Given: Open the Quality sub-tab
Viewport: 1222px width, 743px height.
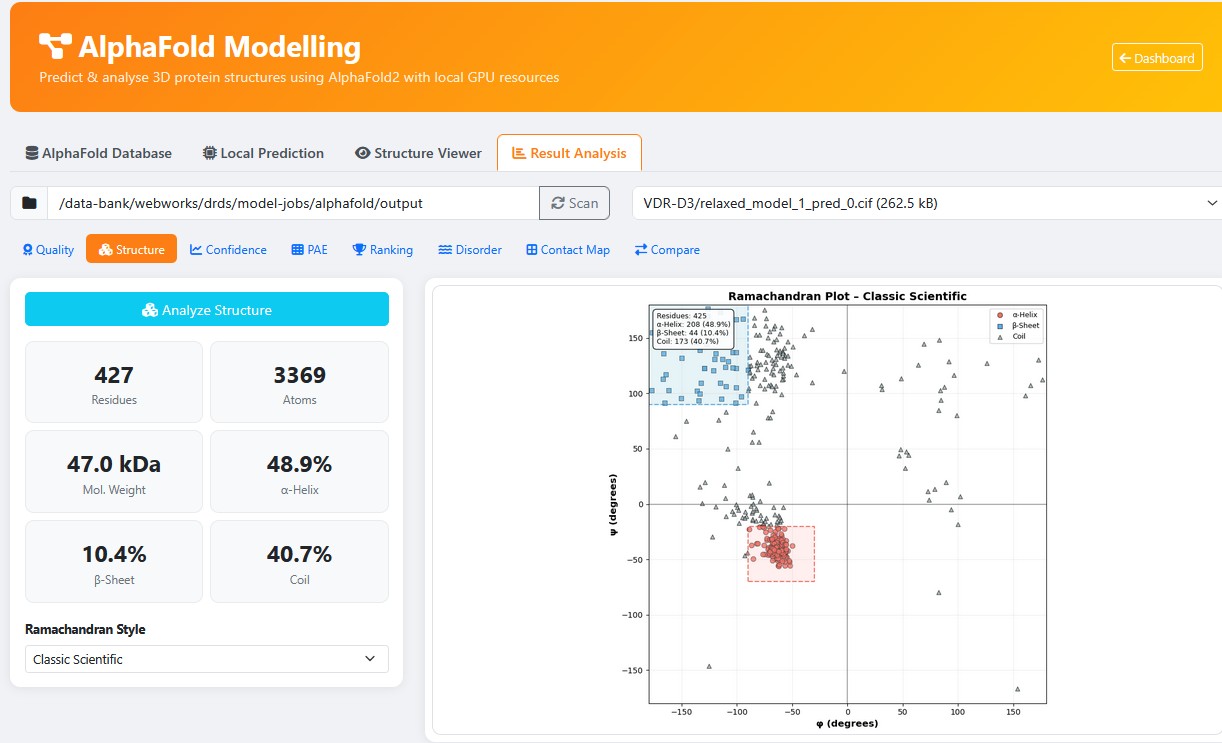Looking at the screenshot, I should click(48, 250).
